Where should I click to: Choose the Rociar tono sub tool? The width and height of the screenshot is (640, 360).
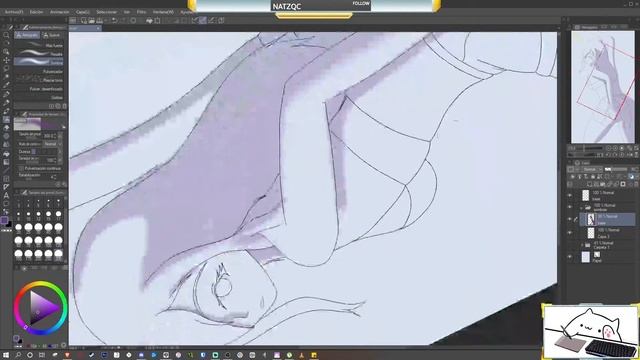39,80
